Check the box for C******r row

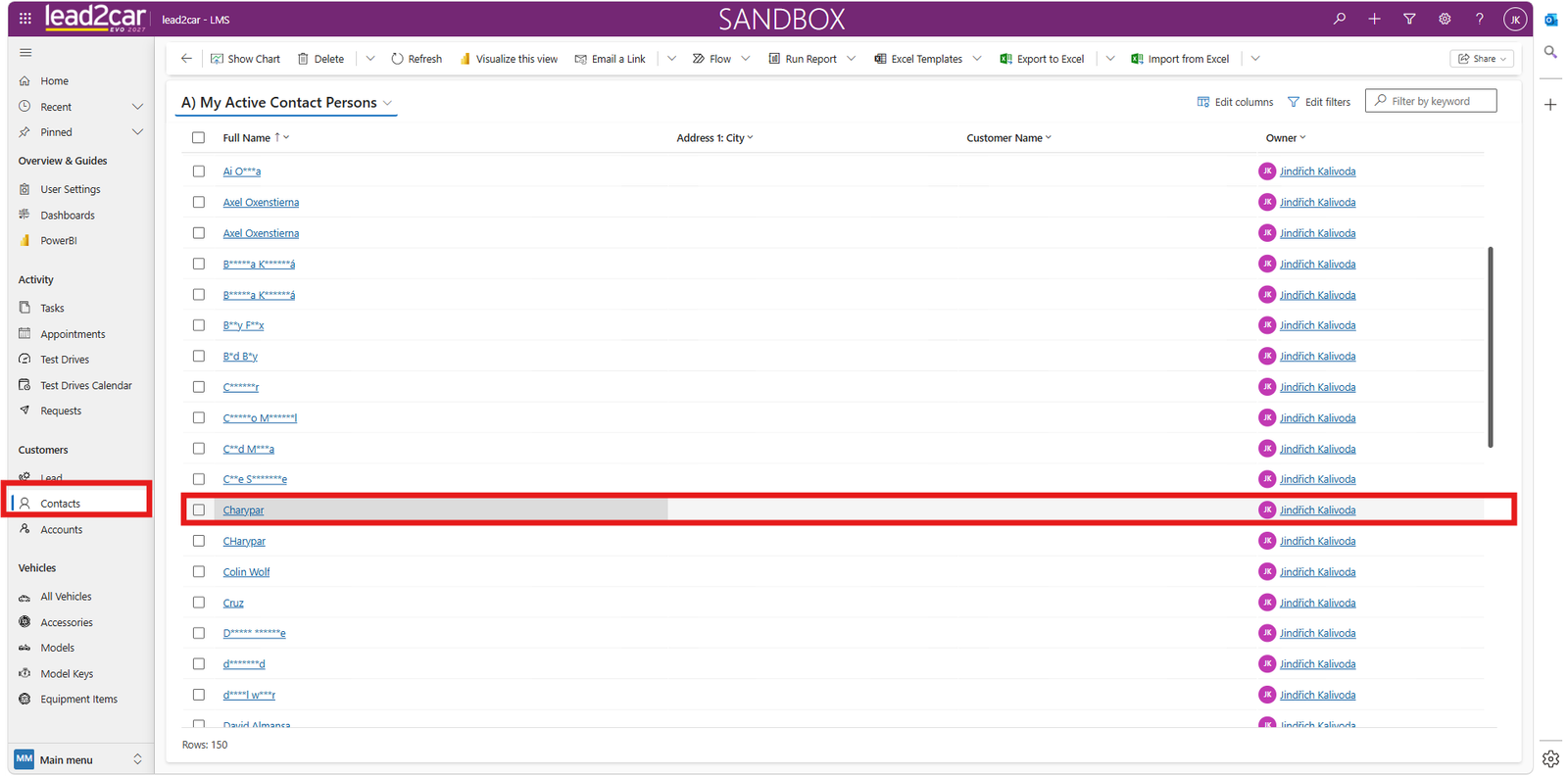click(199, 387)
